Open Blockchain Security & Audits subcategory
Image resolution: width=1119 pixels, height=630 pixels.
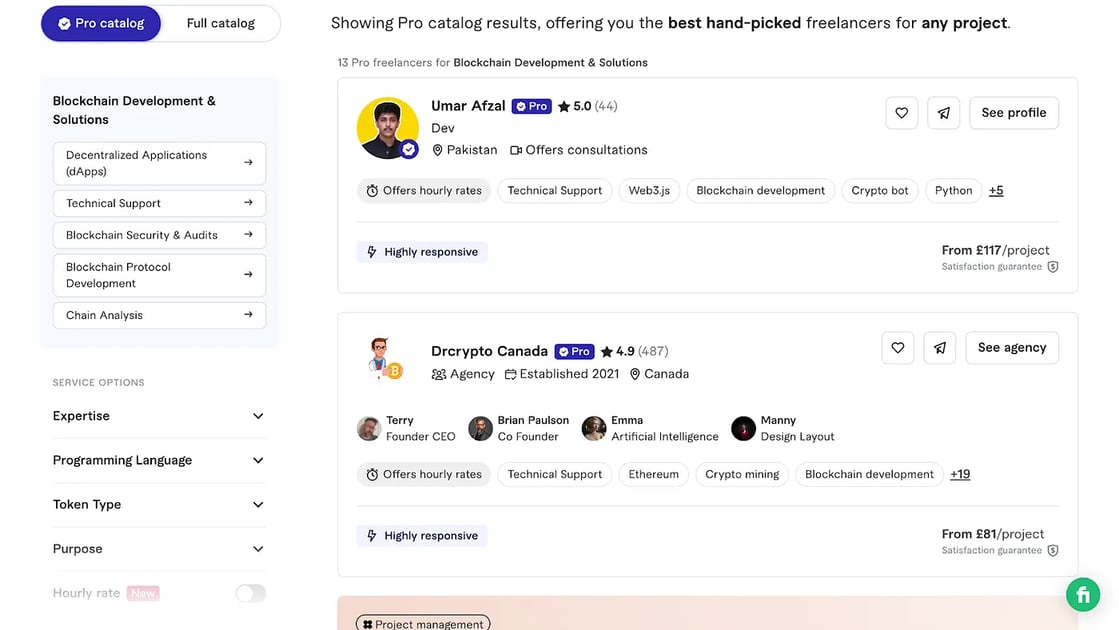pos(159,235)
